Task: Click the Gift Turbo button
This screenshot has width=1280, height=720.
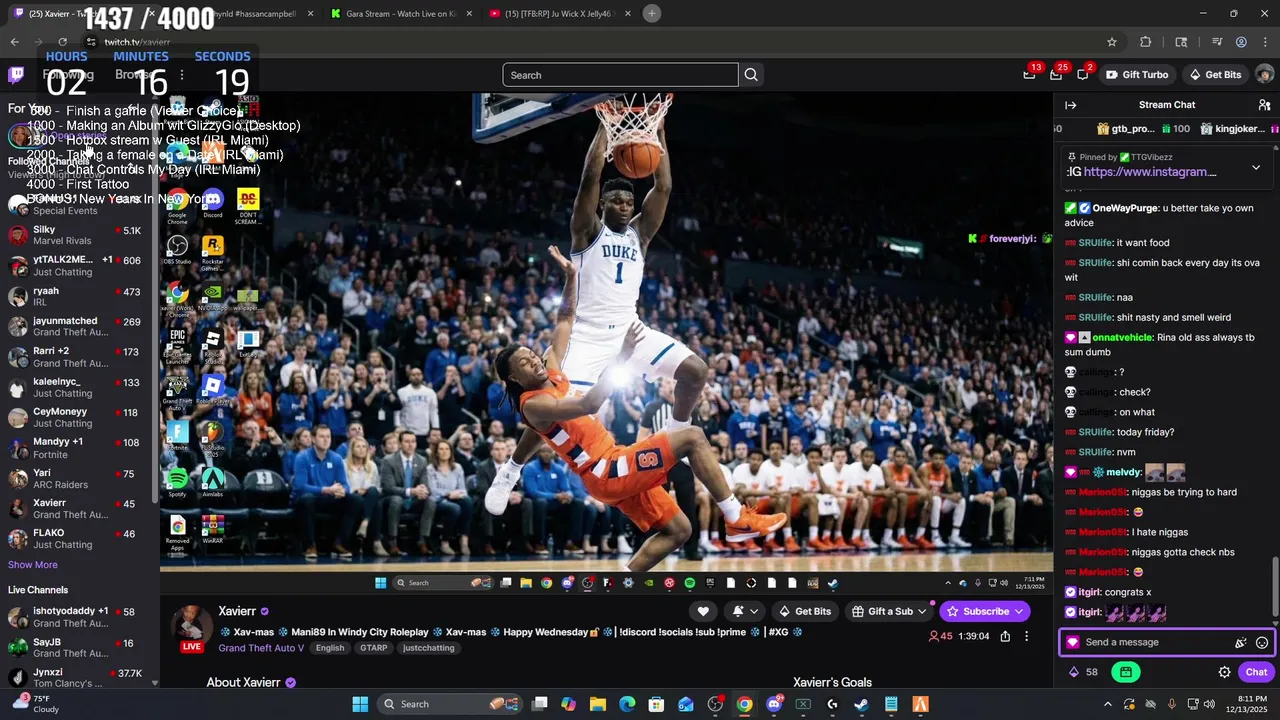Action: (1137, 75)
